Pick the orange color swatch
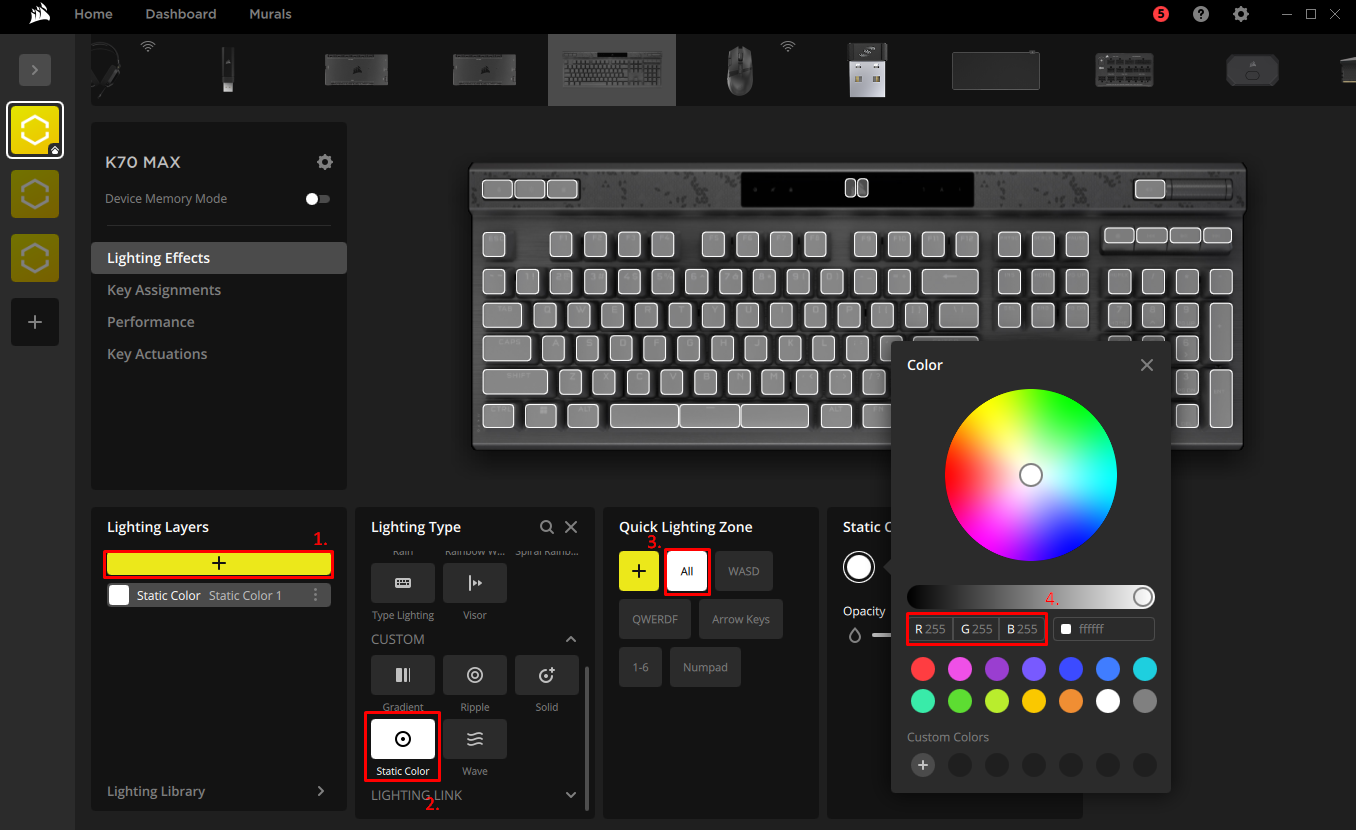This screenshot has width=1356, height=830. click(x=1070, y=701)
